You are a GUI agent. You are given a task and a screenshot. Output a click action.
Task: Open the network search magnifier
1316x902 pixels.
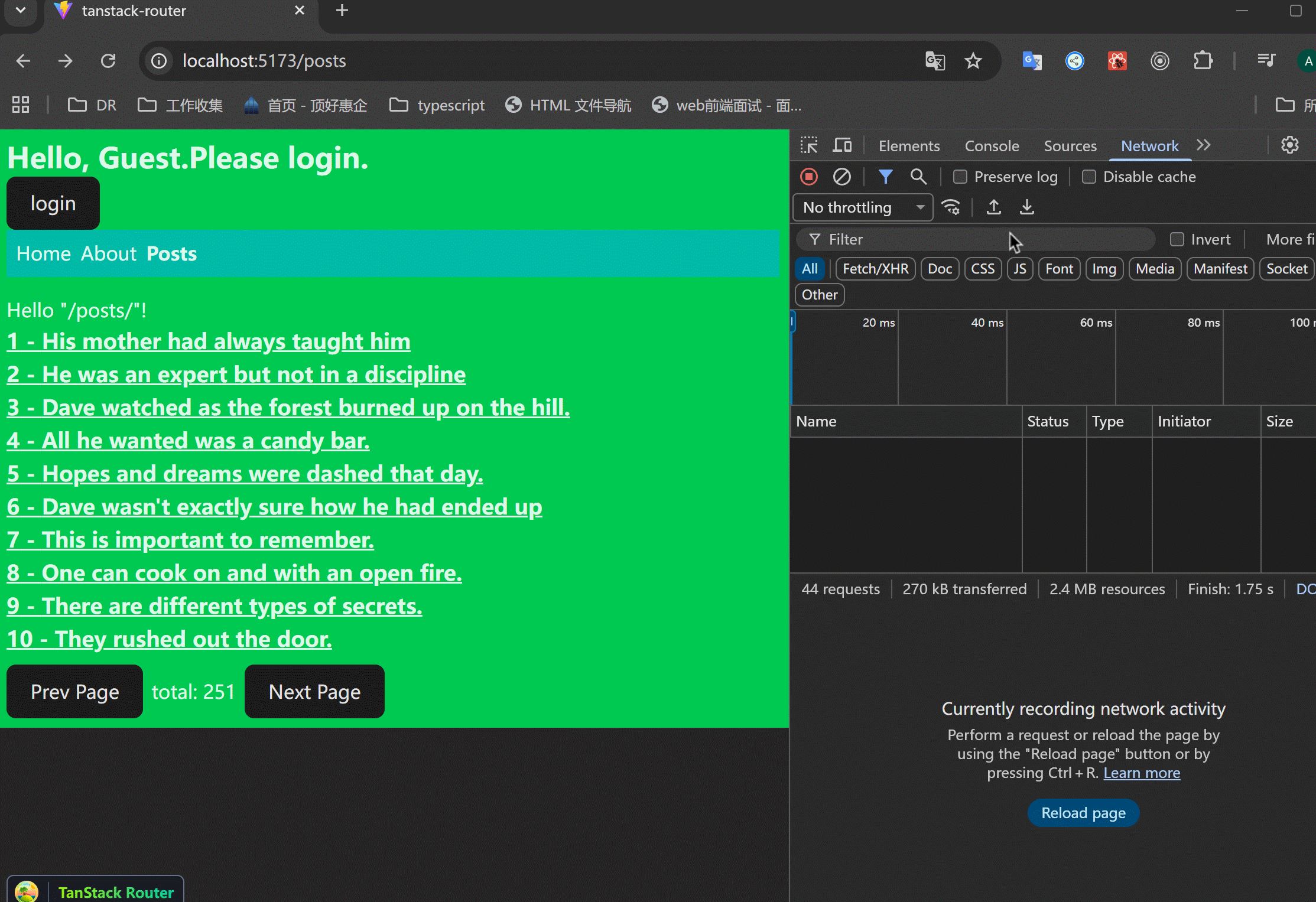[918, 177]
